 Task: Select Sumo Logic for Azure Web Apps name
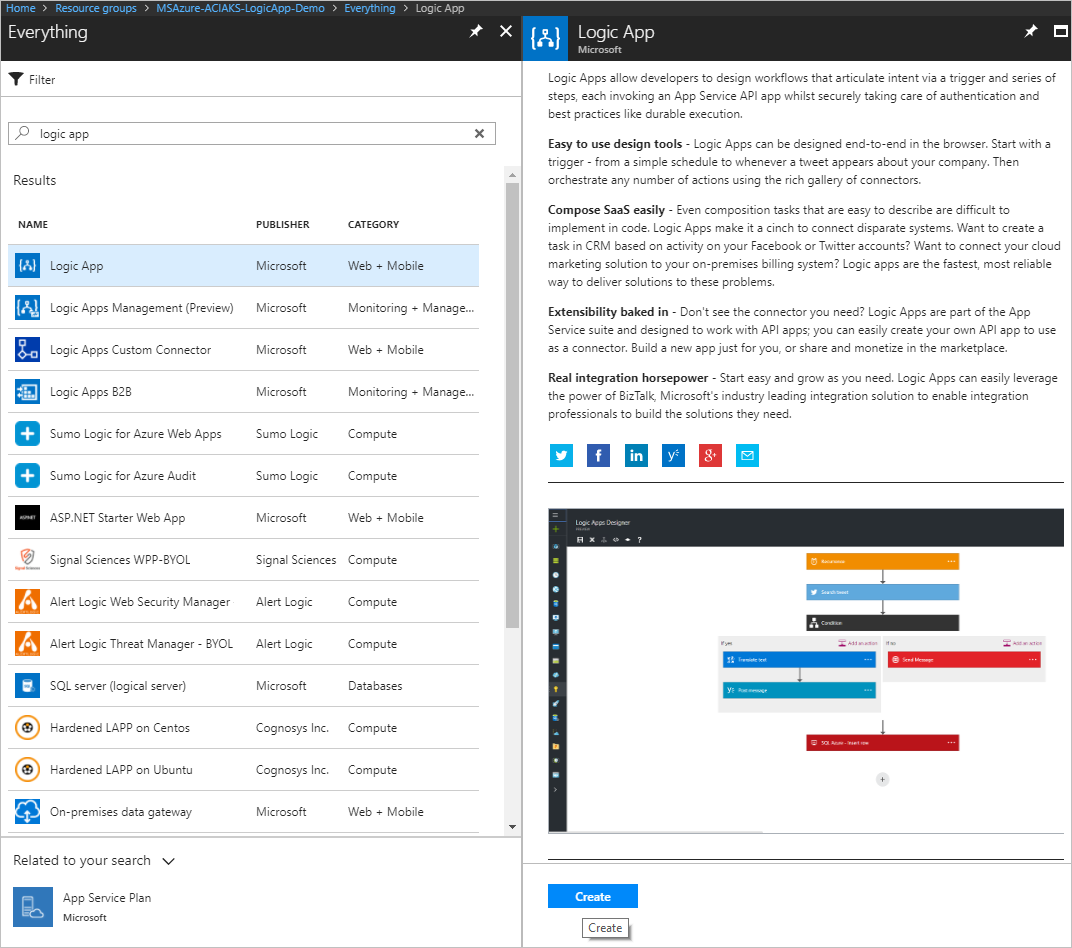(135, 433)
